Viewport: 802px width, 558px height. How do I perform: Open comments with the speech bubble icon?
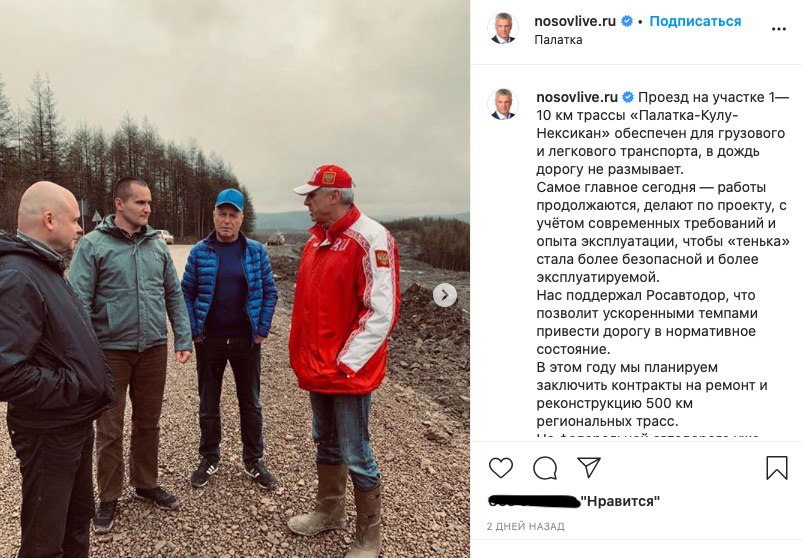click(545, 467)
